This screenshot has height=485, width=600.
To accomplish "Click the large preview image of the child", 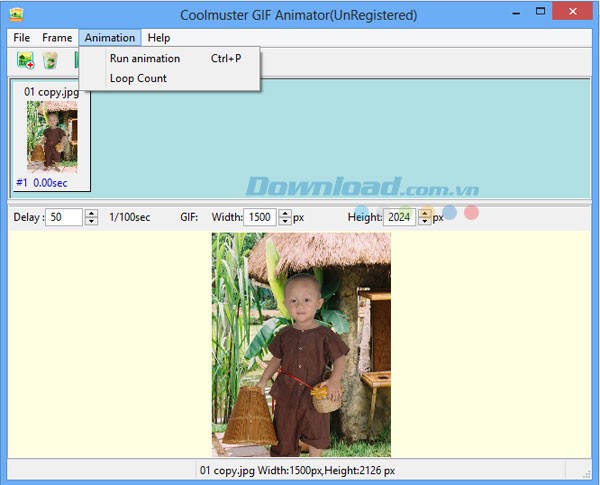I will coord(302,345).
